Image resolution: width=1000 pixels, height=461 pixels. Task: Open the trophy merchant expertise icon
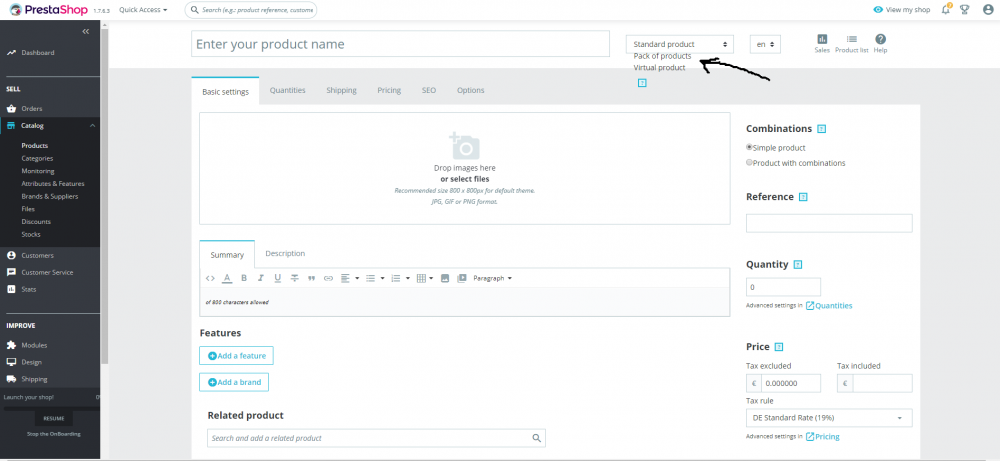tap(964, 10)
